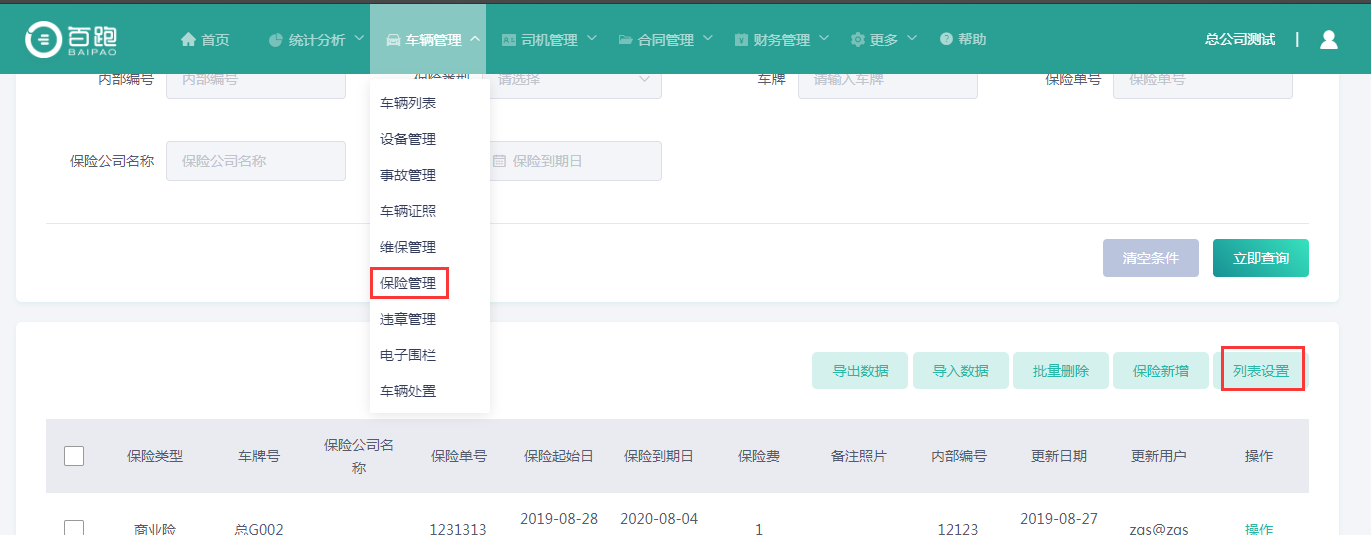The width and height of the screenshot is (1371, 535).
Task: Click the folder icon beside 合同管理
Action: coord(625,40)
